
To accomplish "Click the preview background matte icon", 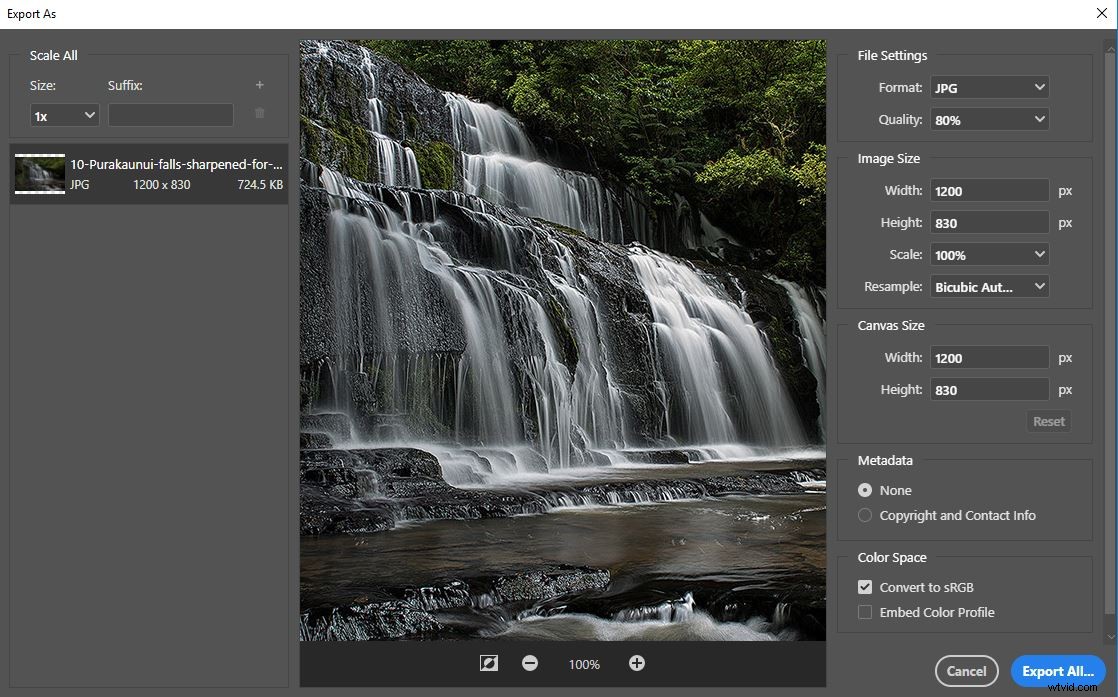I will click(x=488, y=662).
